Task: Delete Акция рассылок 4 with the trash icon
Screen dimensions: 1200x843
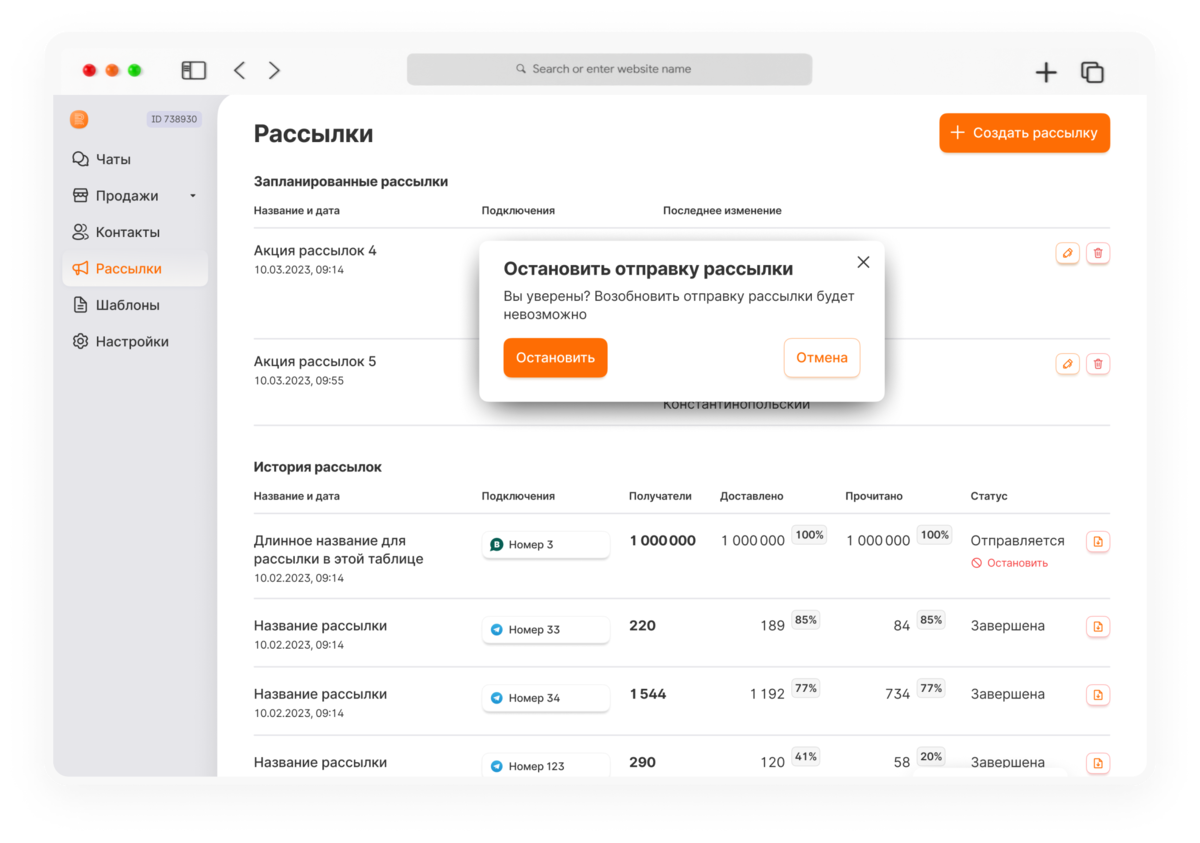Action: click(1098, 253)
